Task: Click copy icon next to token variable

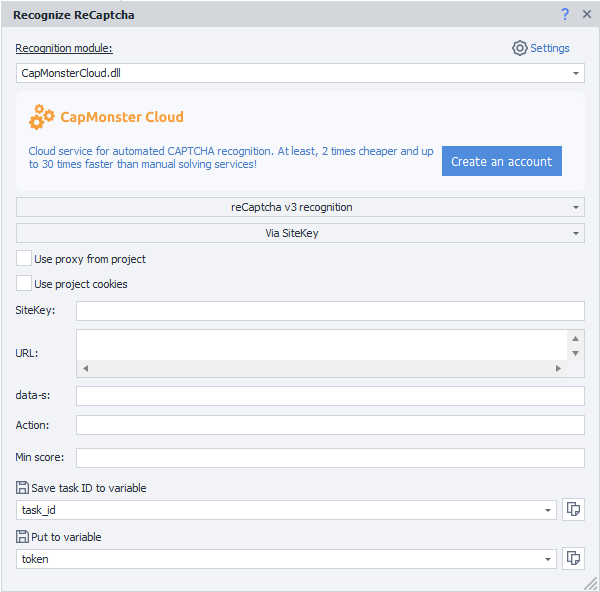Action: tap(573, 558)
